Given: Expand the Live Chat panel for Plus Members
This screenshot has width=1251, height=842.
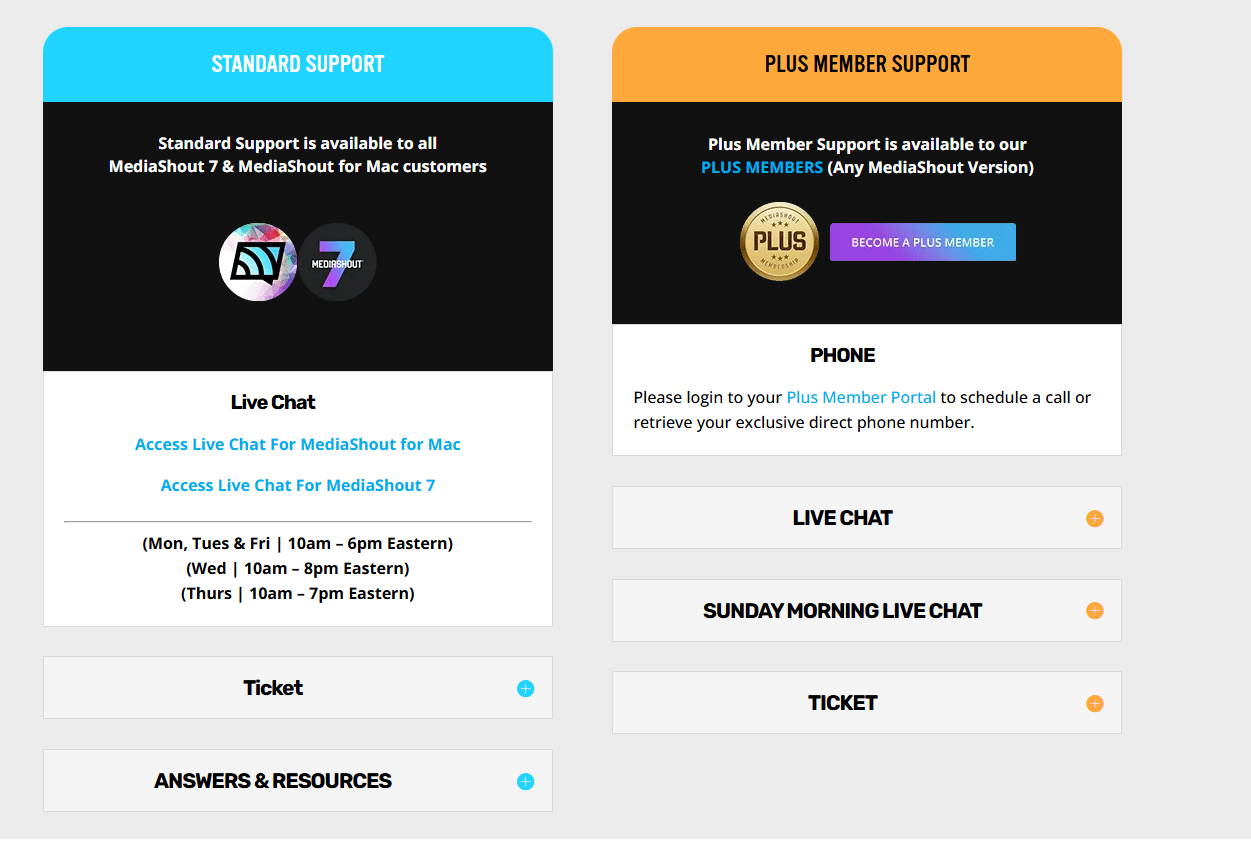Looking at the screenshot, I should point(866,518).
